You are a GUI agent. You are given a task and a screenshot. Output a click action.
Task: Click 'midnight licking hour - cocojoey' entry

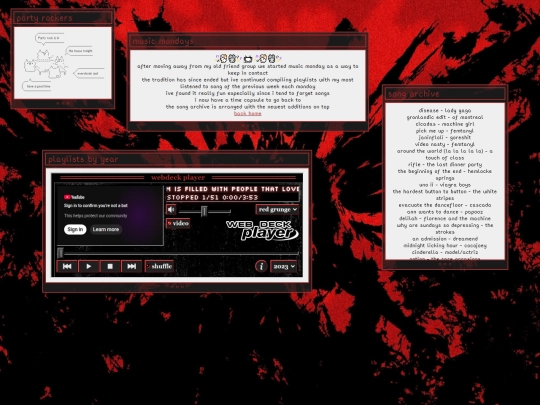445,246
